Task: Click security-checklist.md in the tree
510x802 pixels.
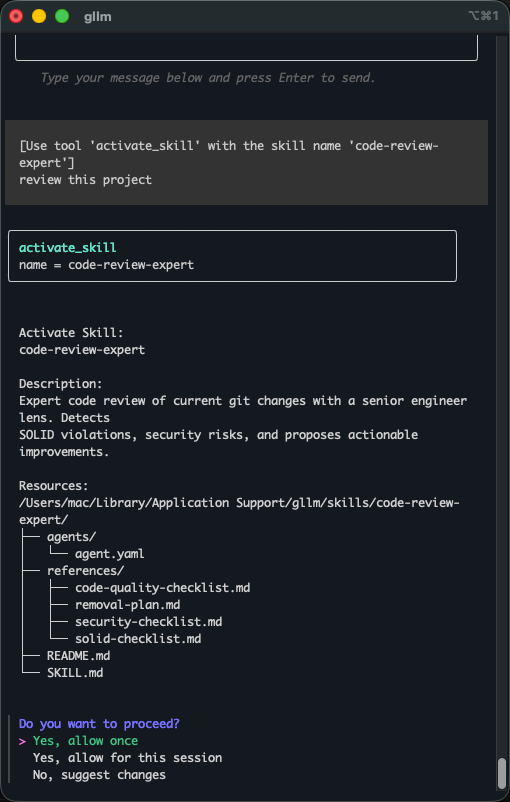Action: pos(148,621)
